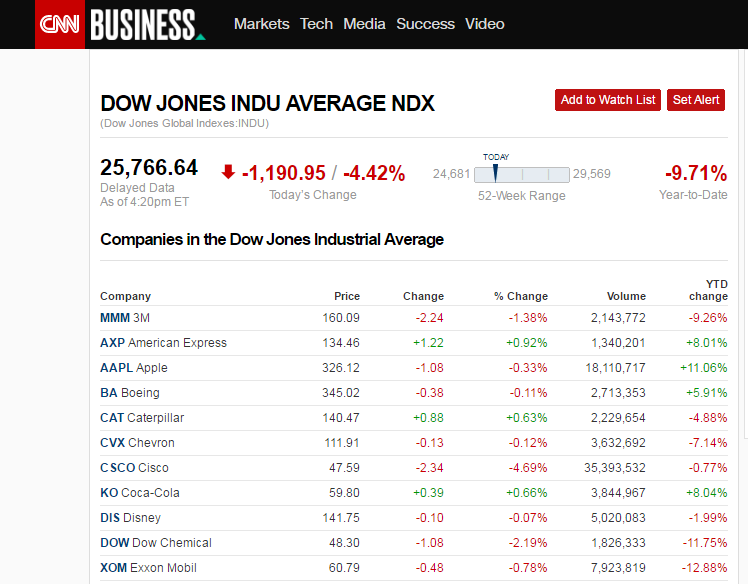Open the Video navigation item
The image size is (748, 584).
485,24
